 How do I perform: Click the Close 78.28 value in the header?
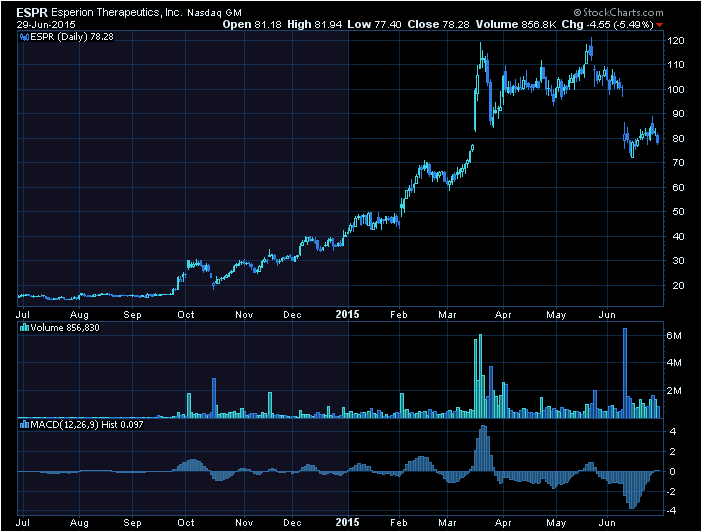[438, 25]
